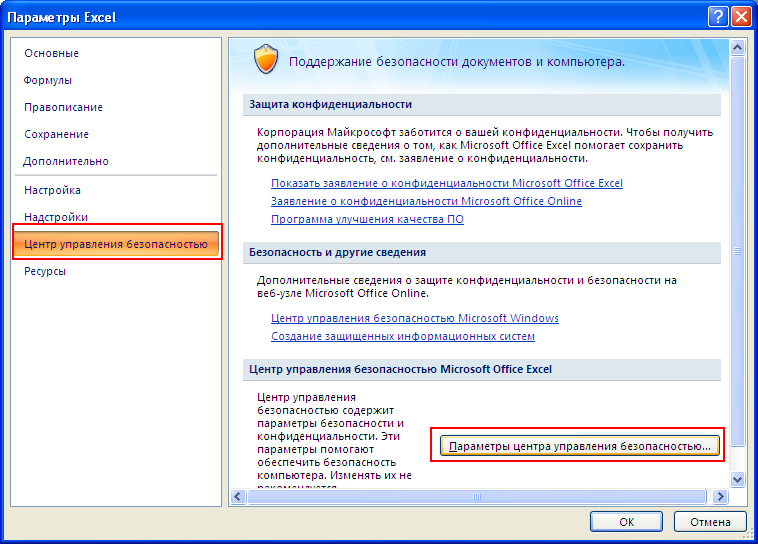Click Центр управления безопасностью Microsoft Office Excel header
The width and height of the screenshot is (758, 545).
tap(481, 369)
